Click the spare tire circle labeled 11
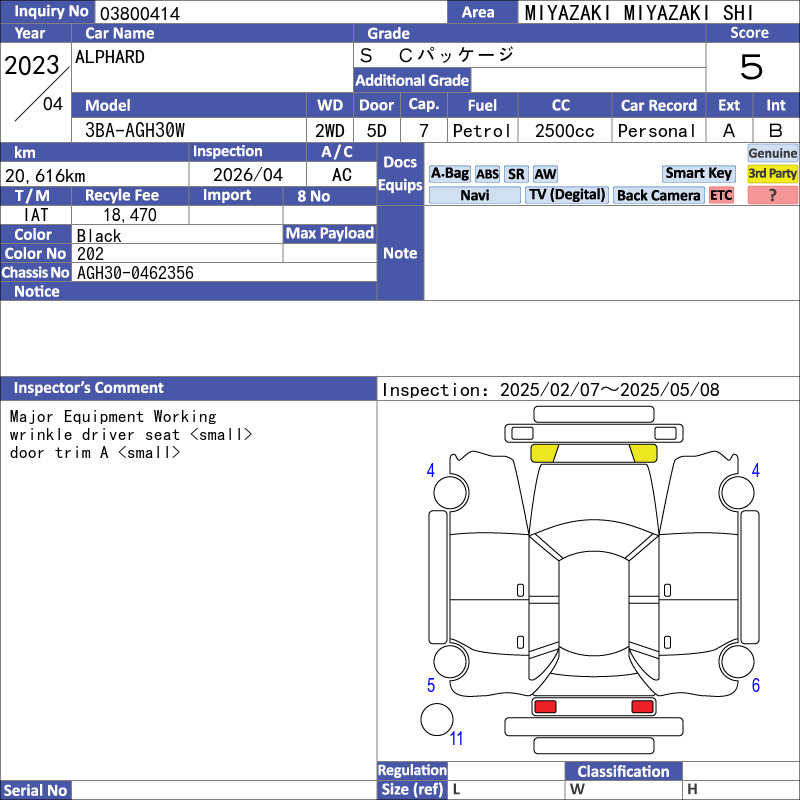The width and height of the screenshot is (800, 800). (x=437, y=720)
